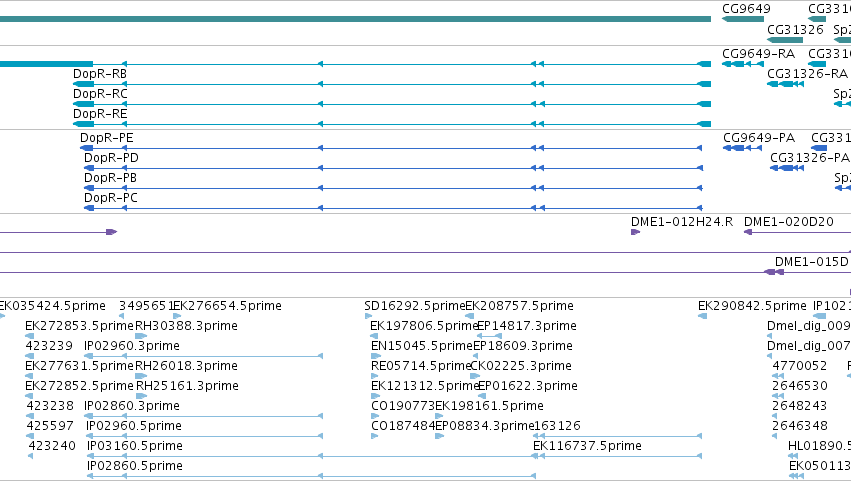Click the CG9649 gene arrow glyph

point(743,20)
